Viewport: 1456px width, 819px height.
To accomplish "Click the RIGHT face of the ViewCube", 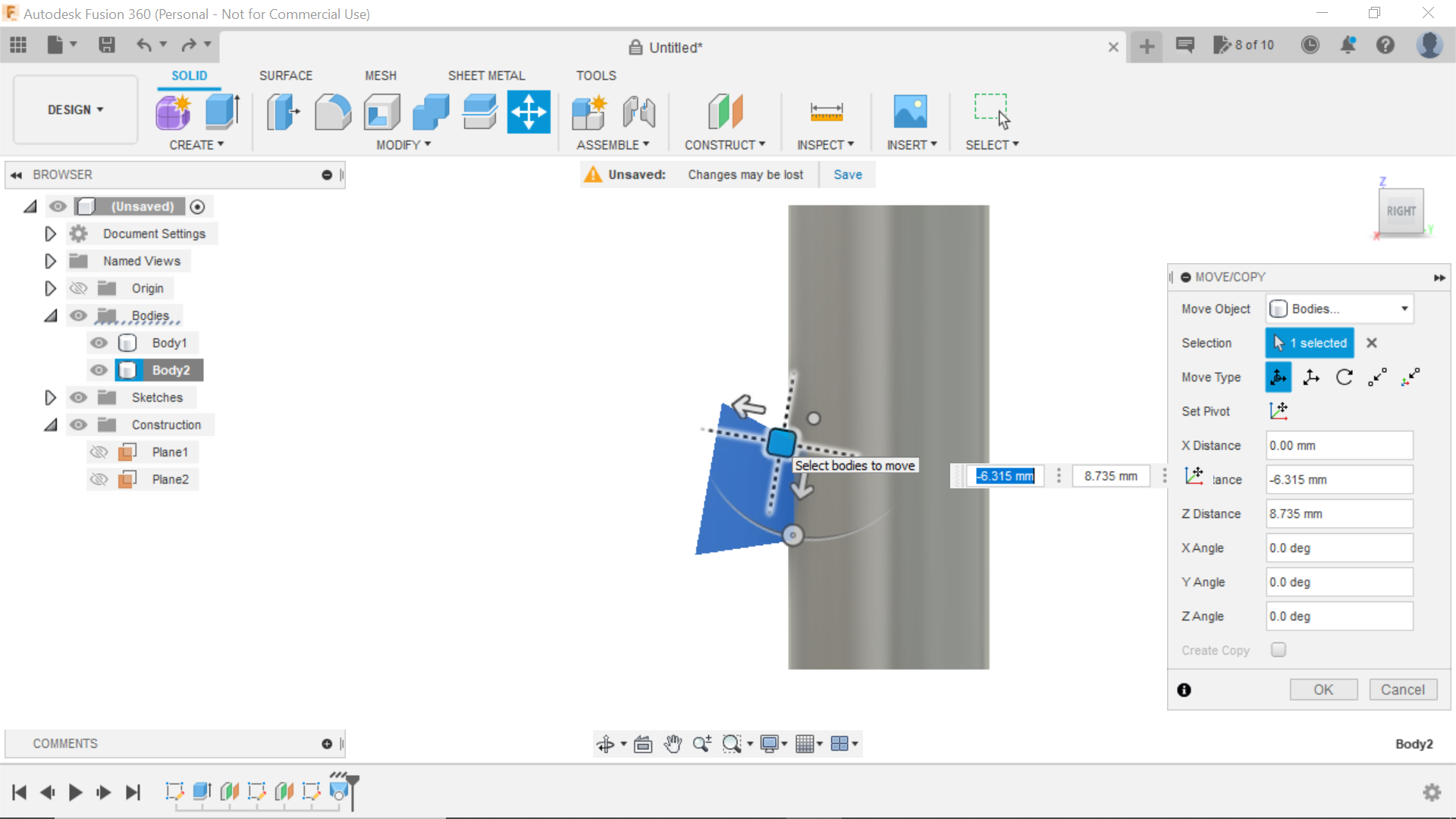I will (1402, 212).
